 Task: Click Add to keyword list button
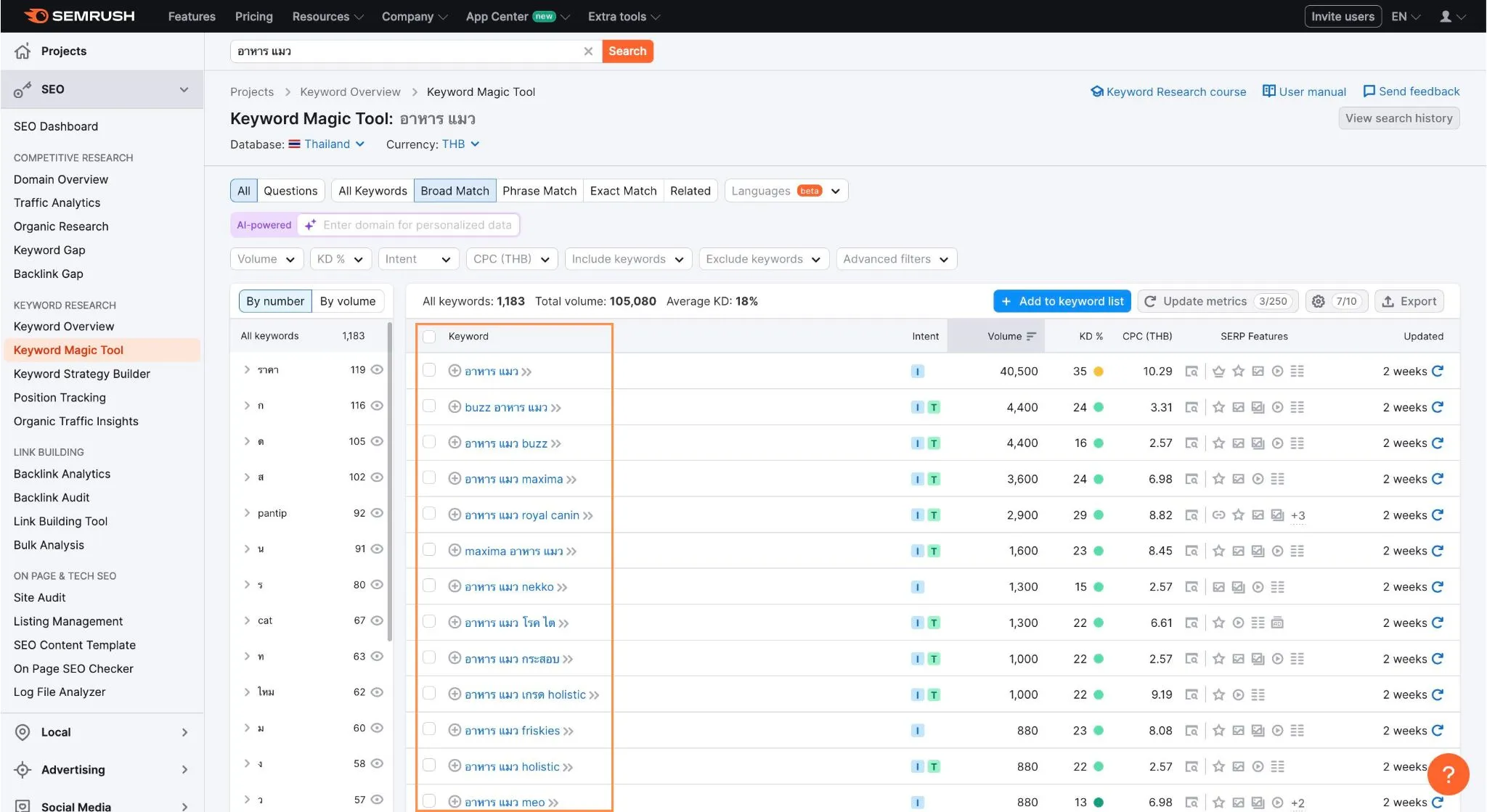tap(1062, 301)
